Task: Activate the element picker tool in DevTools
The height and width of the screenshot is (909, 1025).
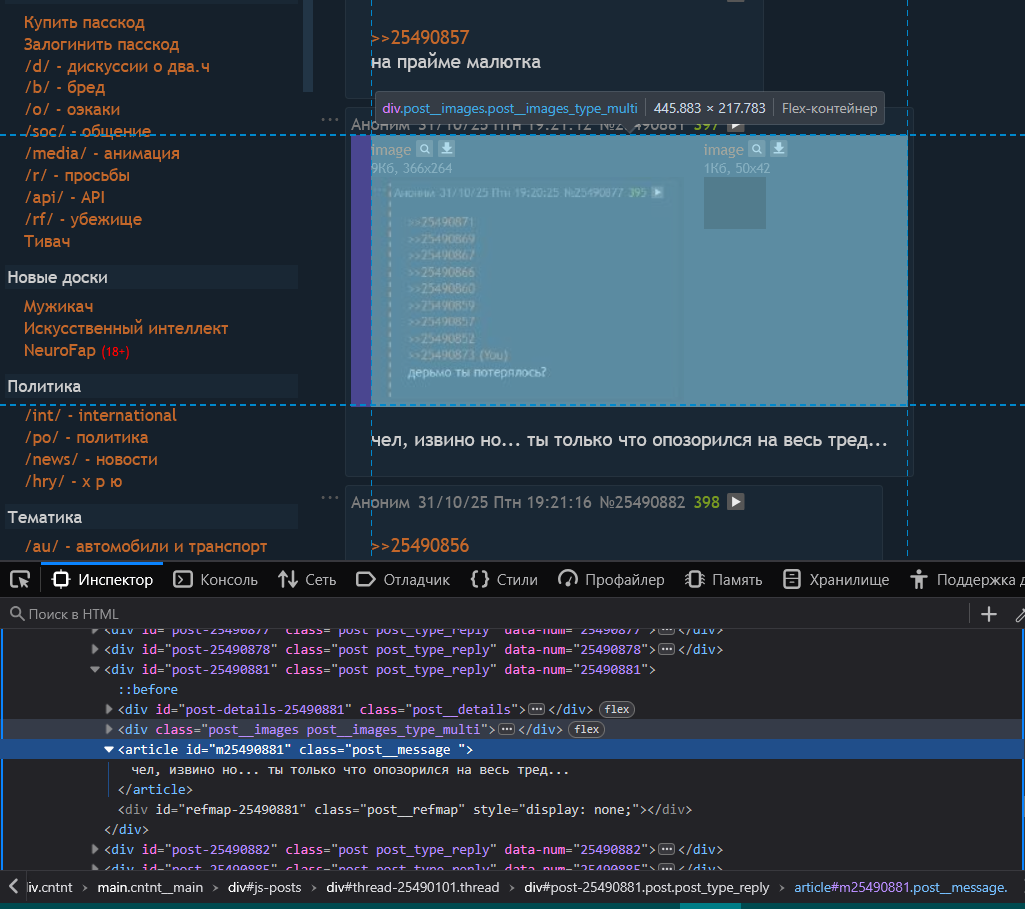Action: point(20,579)
